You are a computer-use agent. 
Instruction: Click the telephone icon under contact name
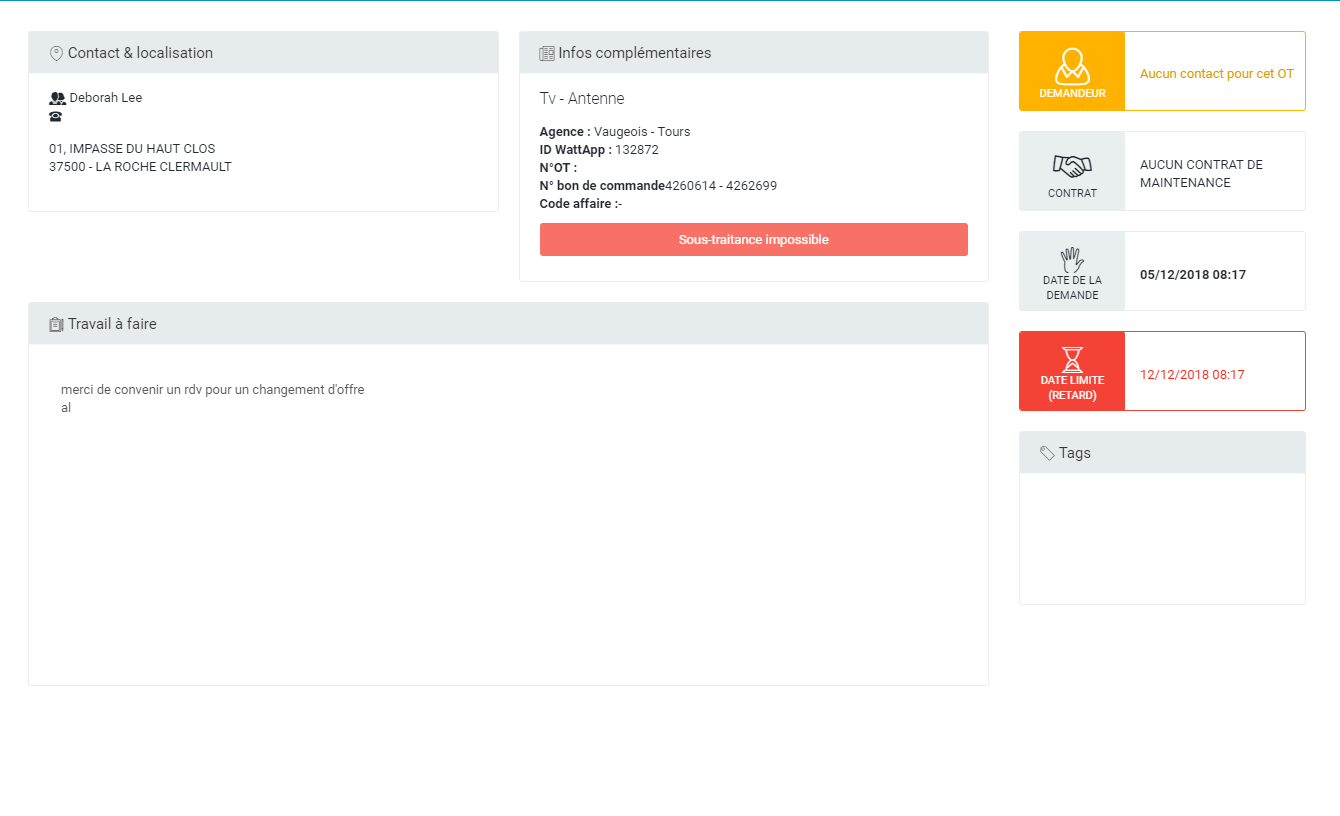click(56, 116)
